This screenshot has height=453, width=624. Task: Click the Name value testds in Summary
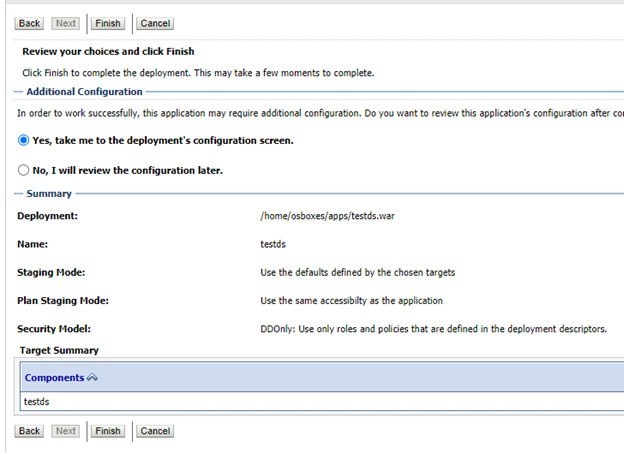tap(273, 244)
